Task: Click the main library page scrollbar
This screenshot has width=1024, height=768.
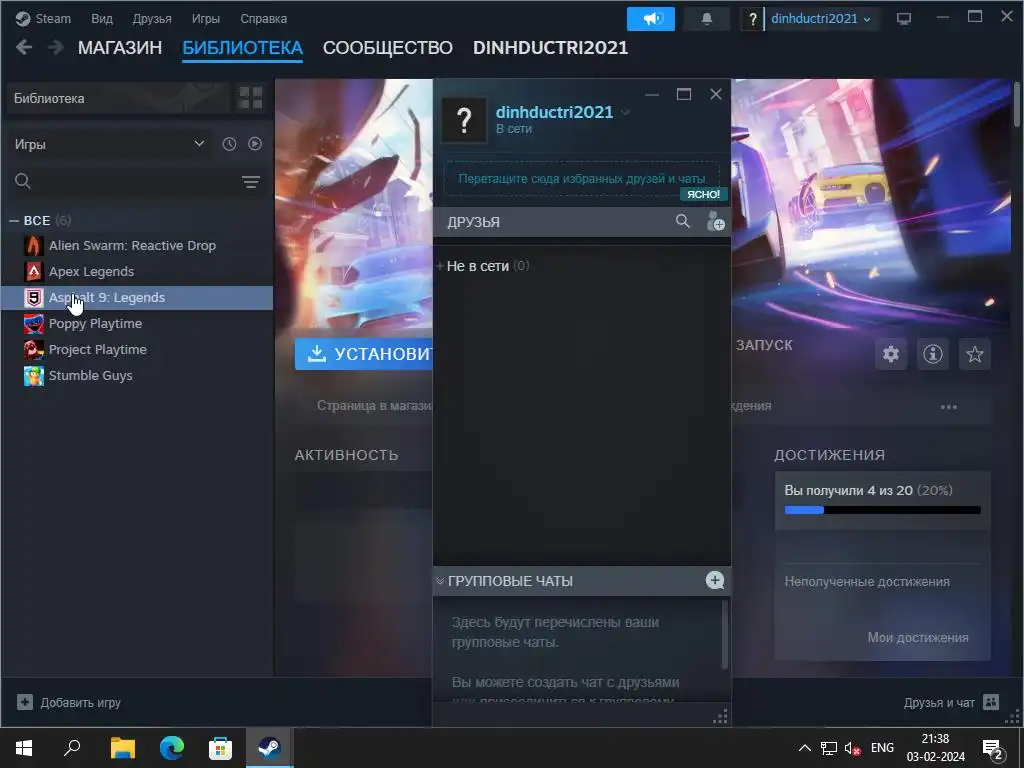Action: (1016, 104)
